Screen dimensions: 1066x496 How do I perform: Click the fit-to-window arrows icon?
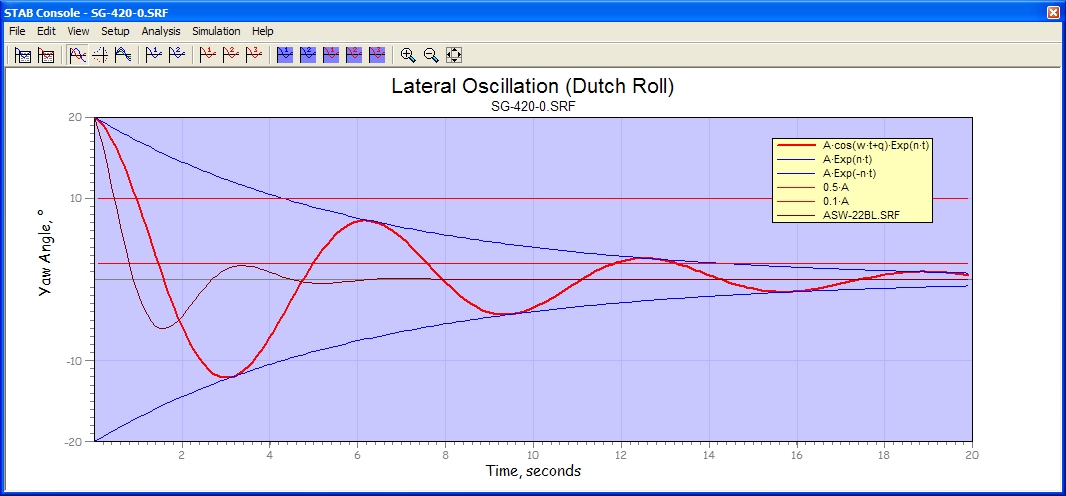point(454,56)
